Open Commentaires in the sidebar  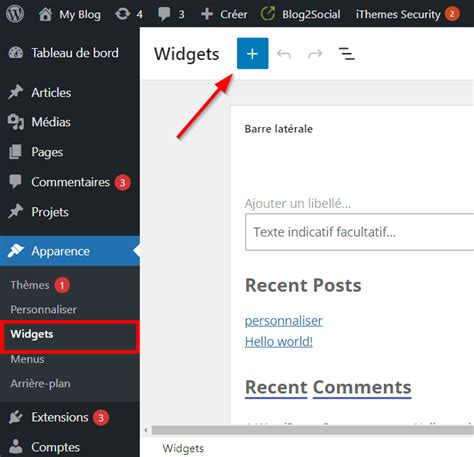(x=70, y=182)
